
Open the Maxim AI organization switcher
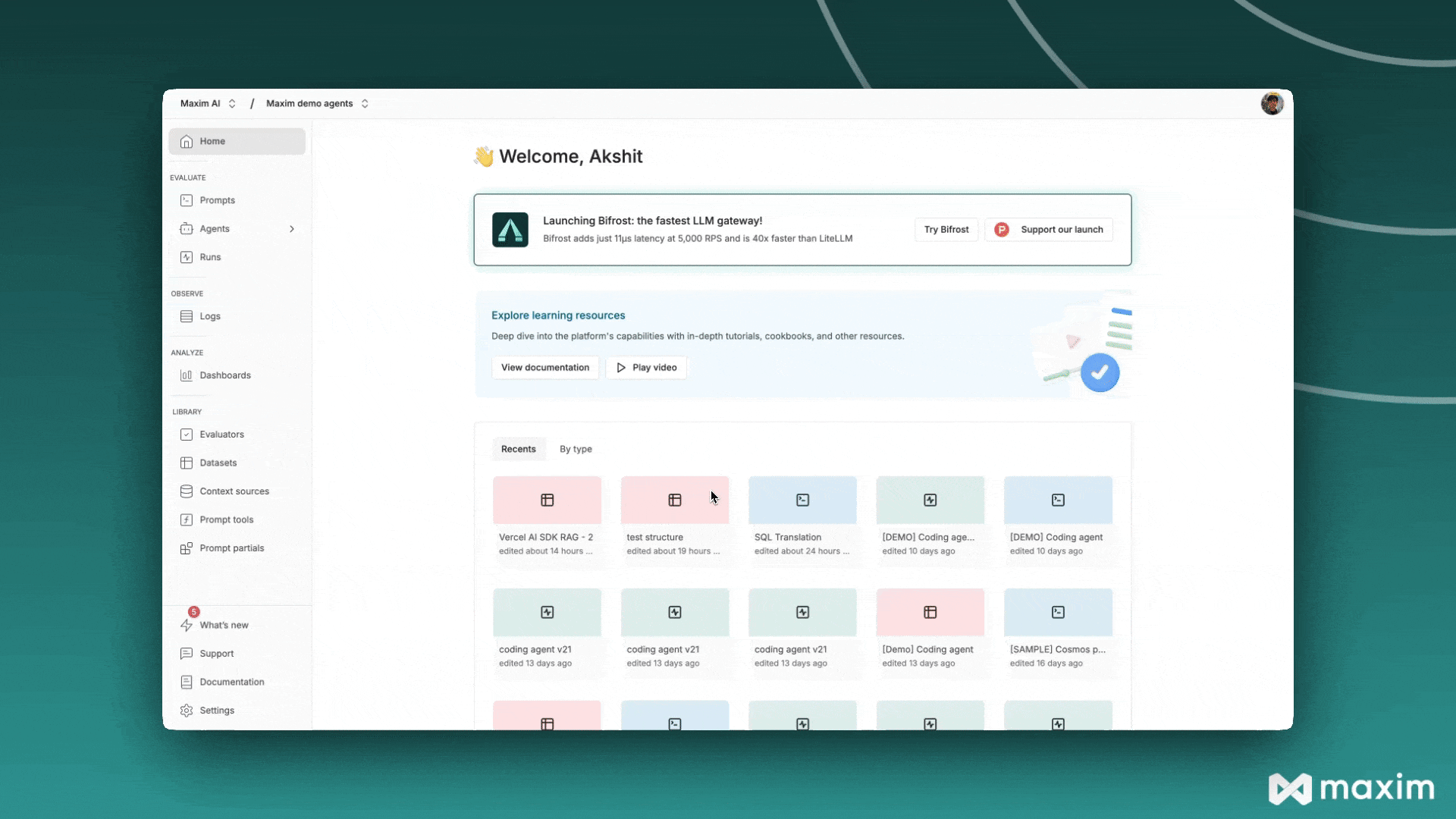coord(208,104)
